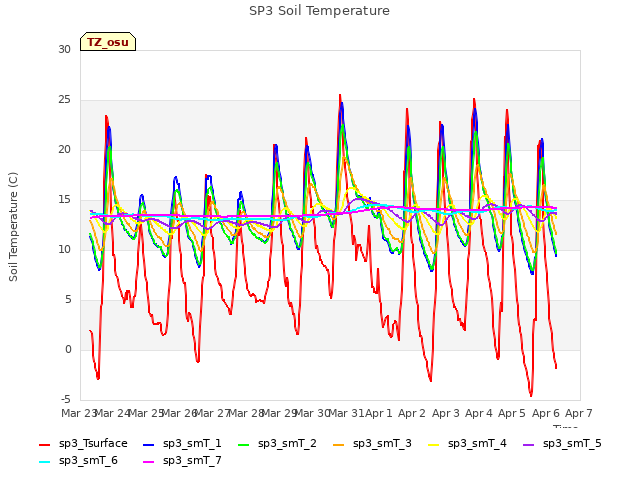Toggle sp3_smT_2 series in legend
The height and width of the screenshot is (480, 640).
click(277, 444)
